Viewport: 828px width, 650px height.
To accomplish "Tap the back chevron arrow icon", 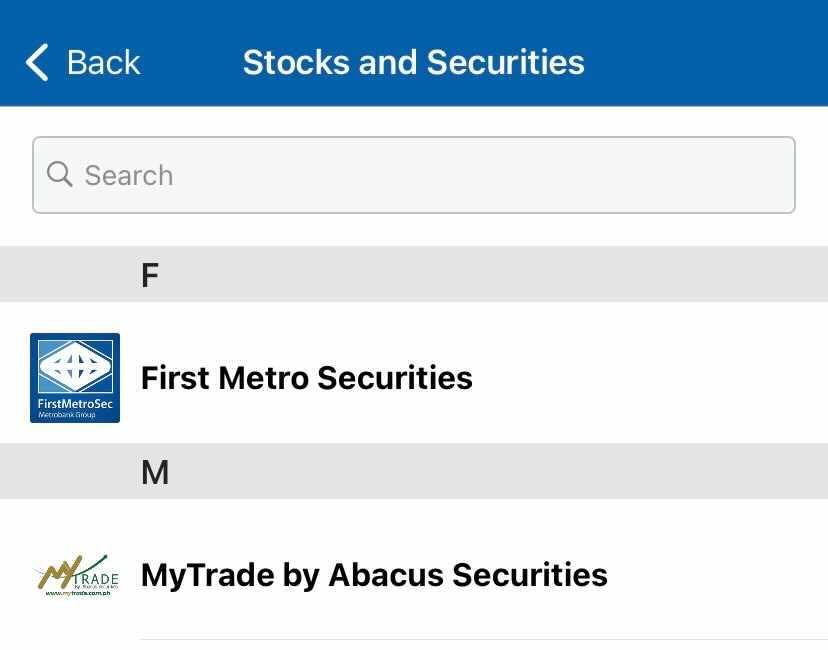I will coord(37,62).
